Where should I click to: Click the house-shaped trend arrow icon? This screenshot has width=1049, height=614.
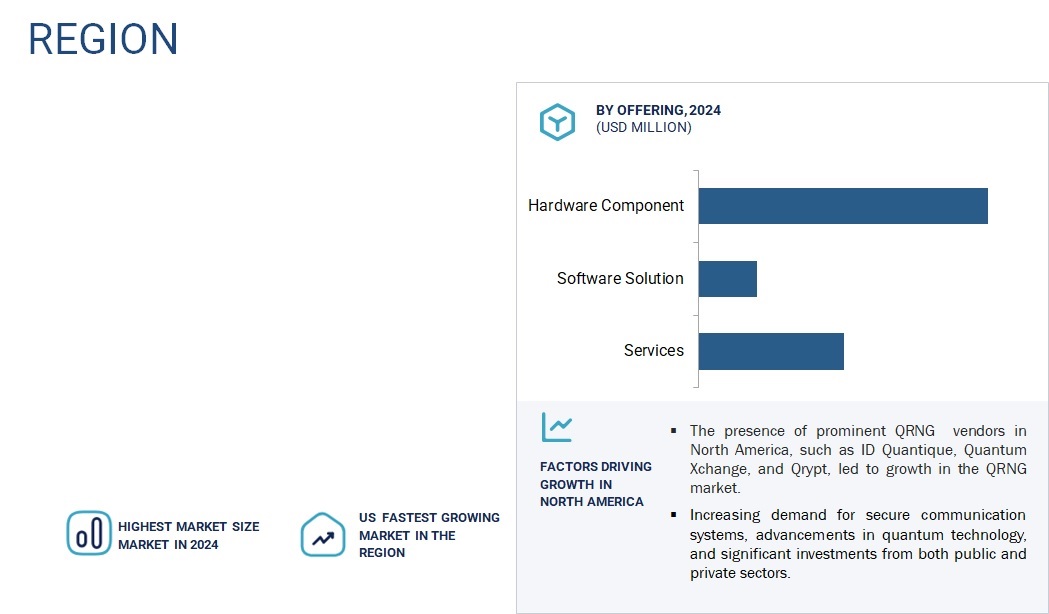(x=323, y=535)
